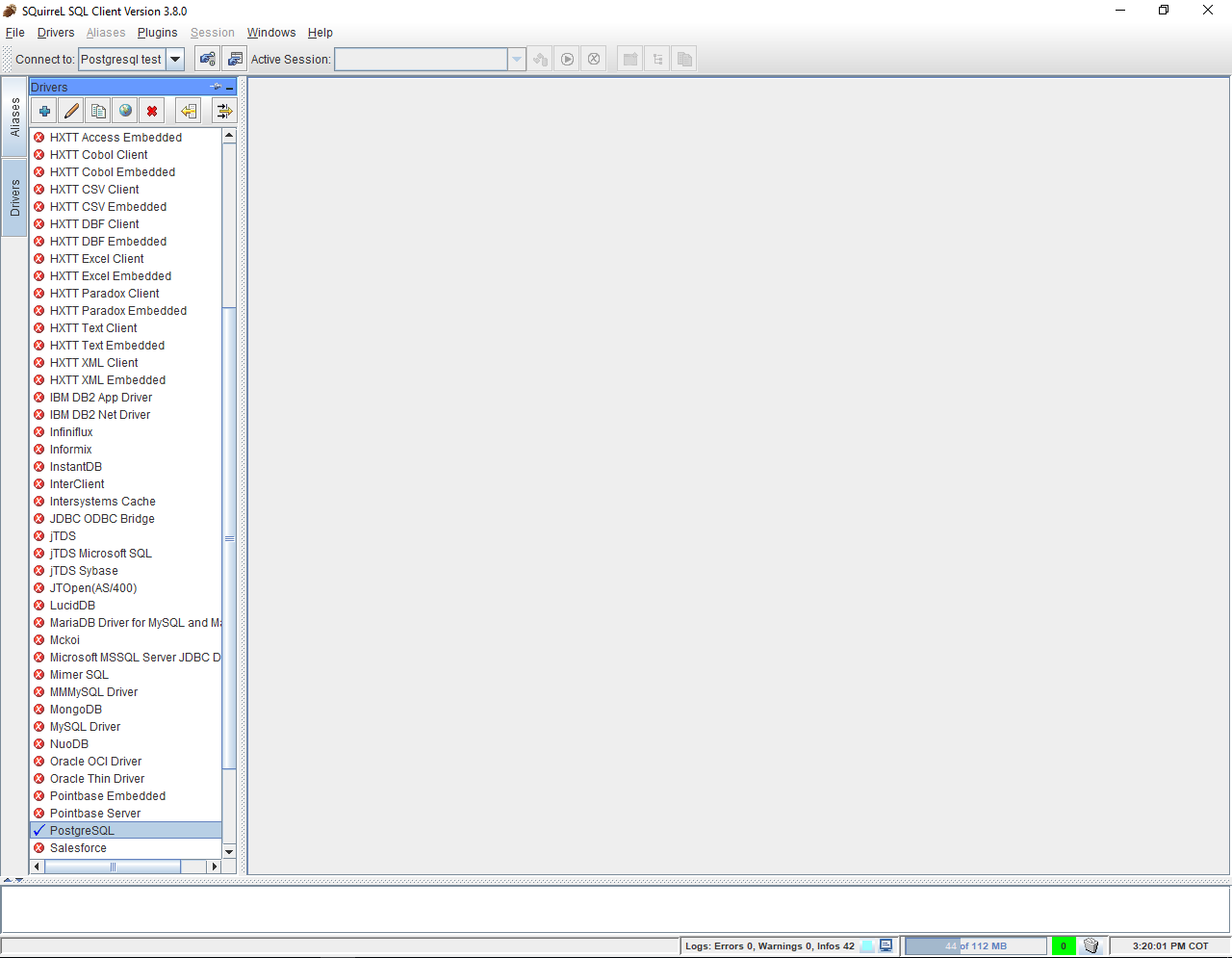Click the pin icon in Drivers panel title
This screenshot has height=958, width=1232.
[216, 87]
